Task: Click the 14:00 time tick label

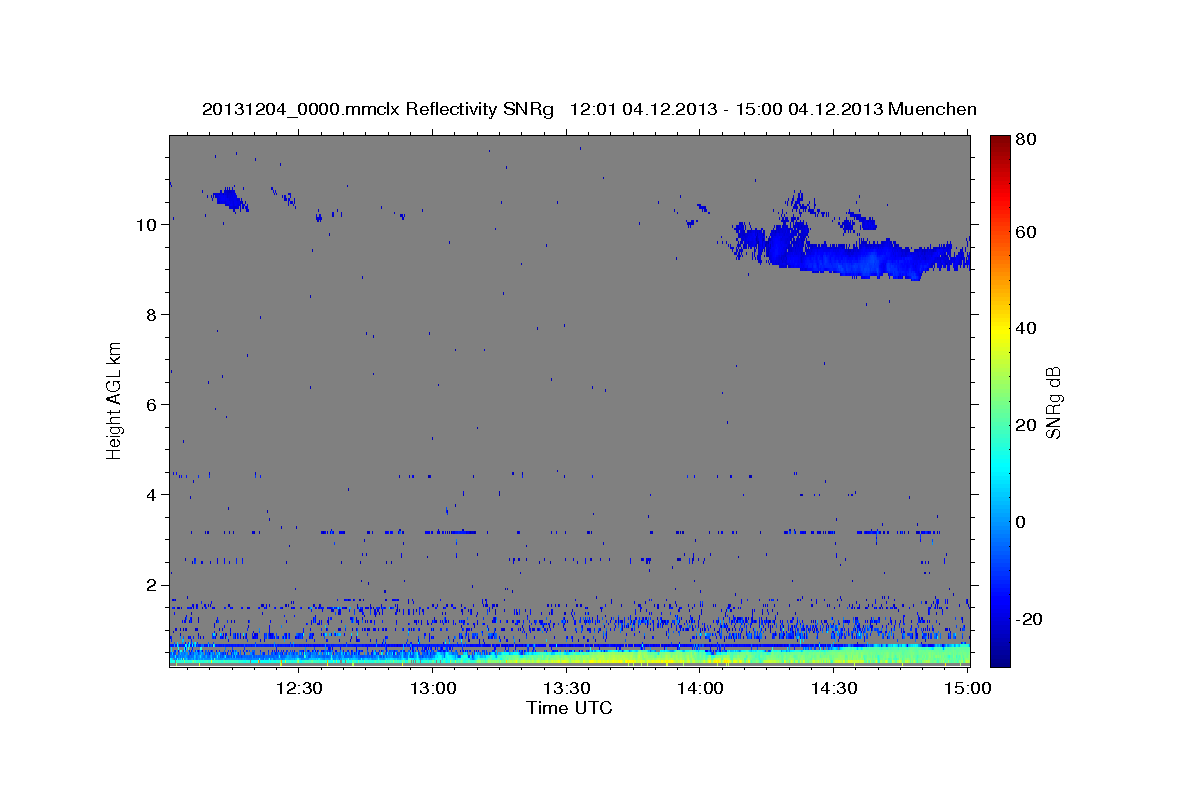Action: 700,688
